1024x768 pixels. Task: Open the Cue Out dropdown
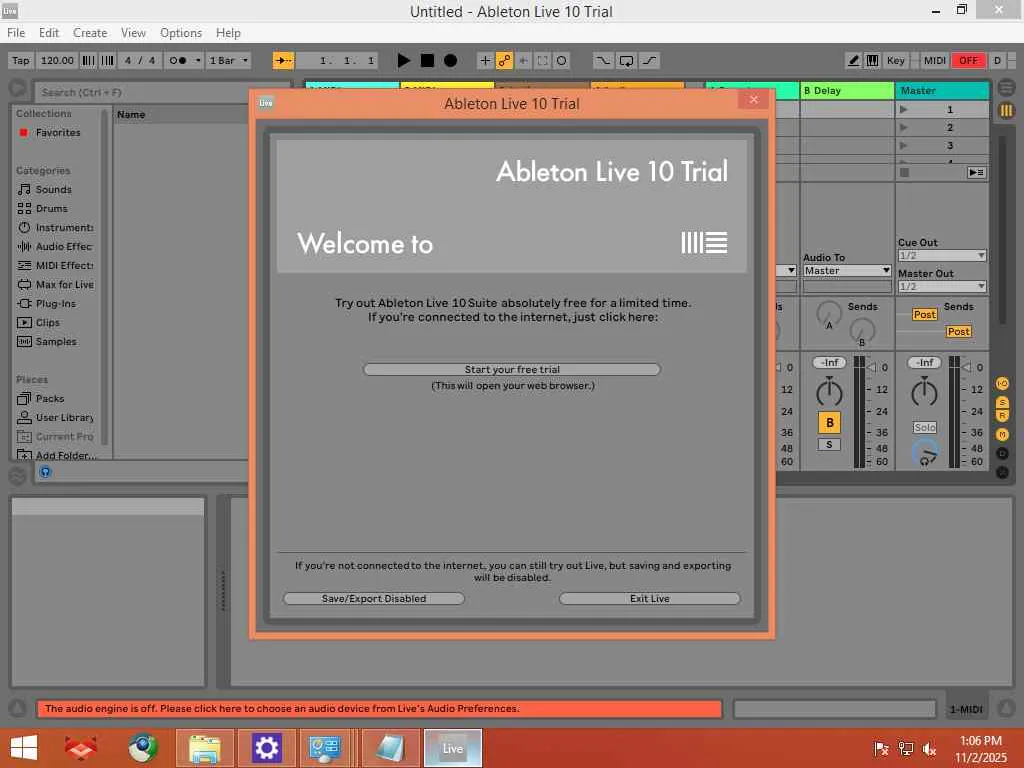tap(942, 255)
